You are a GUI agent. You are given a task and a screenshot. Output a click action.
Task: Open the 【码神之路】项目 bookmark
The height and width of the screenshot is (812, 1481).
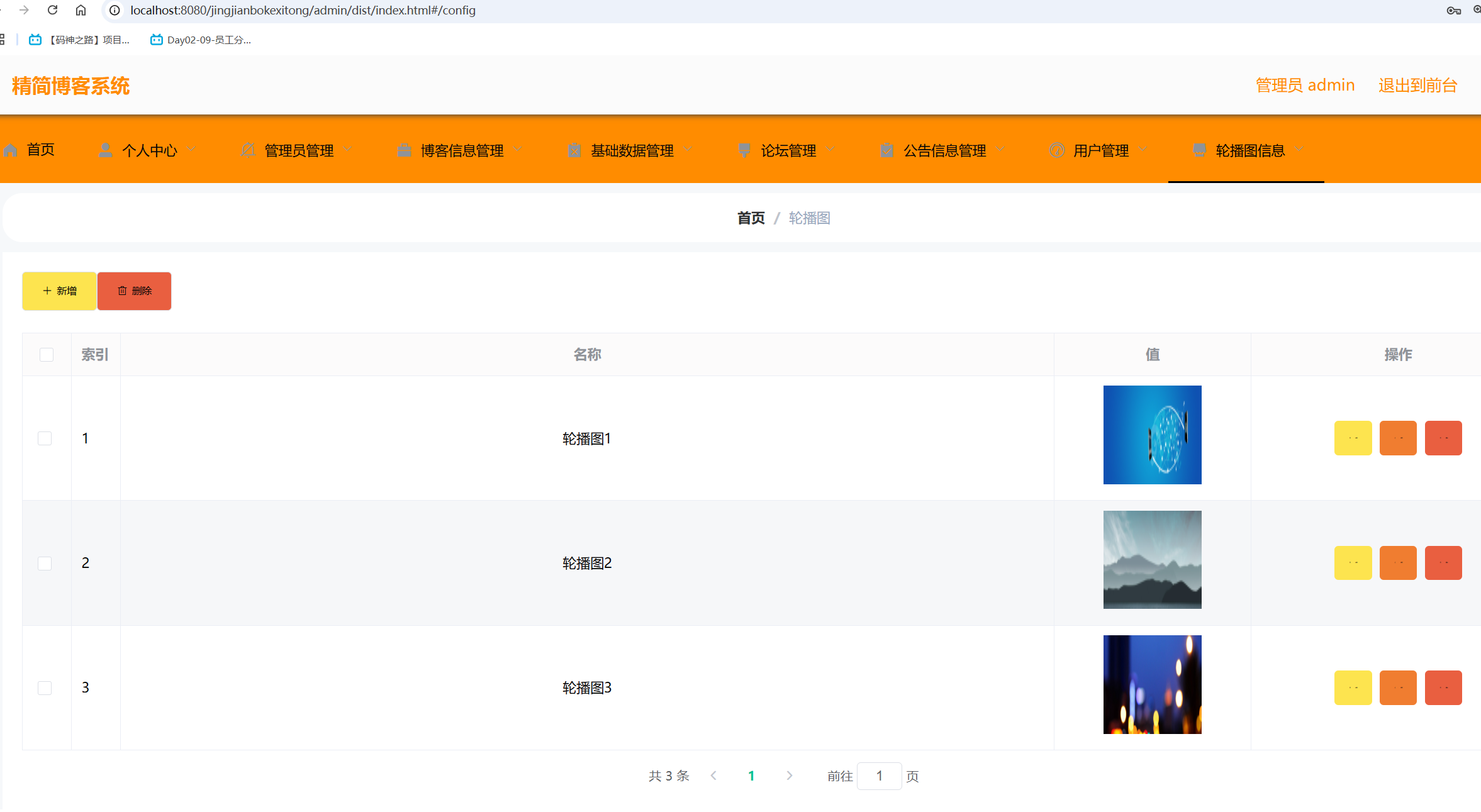(x=79, y=40)
